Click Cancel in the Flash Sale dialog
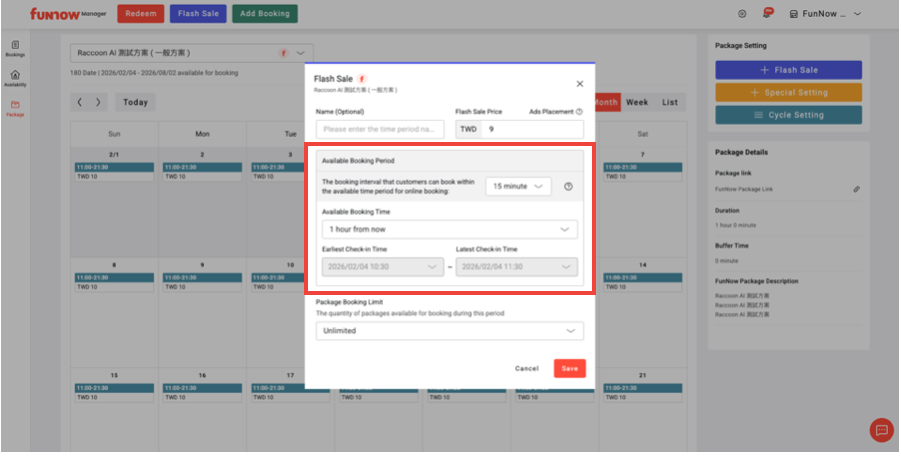Screen dimensions: 902x456 tap(526, 368)
